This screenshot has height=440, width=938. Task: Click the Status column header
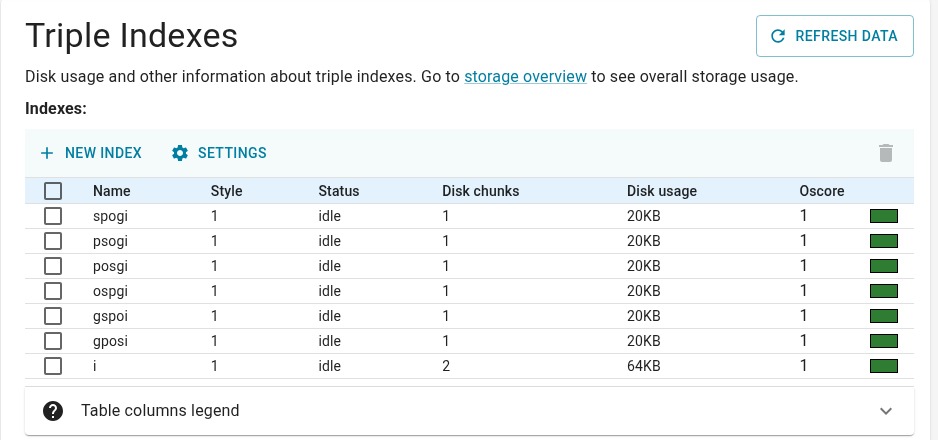point(339,191)
